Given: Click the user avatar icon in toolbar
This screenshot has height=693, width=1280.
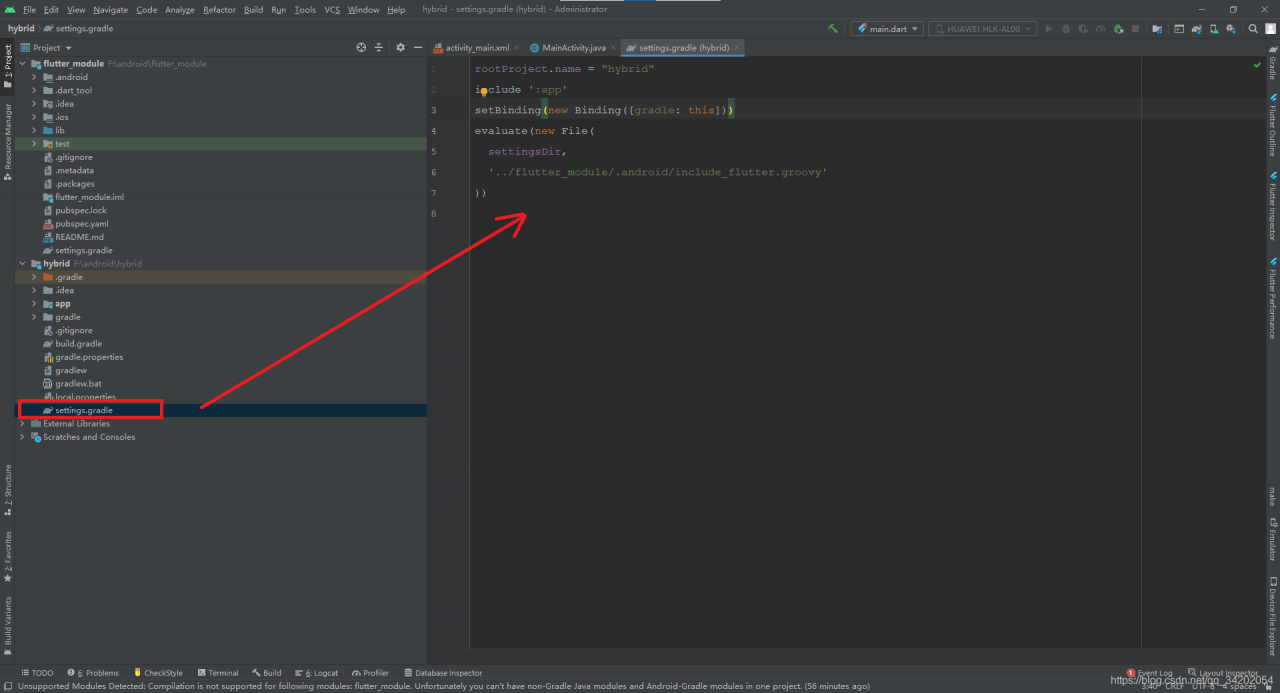Looking at the screenshot, I should (x=1270, y=29).
